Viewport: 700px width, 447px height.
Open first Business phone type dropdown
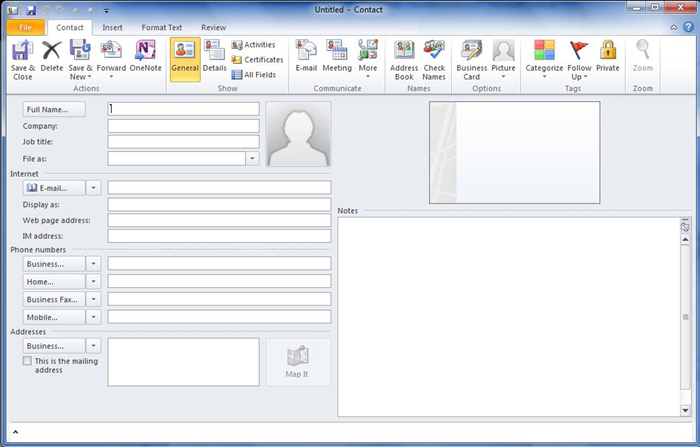tap(93, 264)
